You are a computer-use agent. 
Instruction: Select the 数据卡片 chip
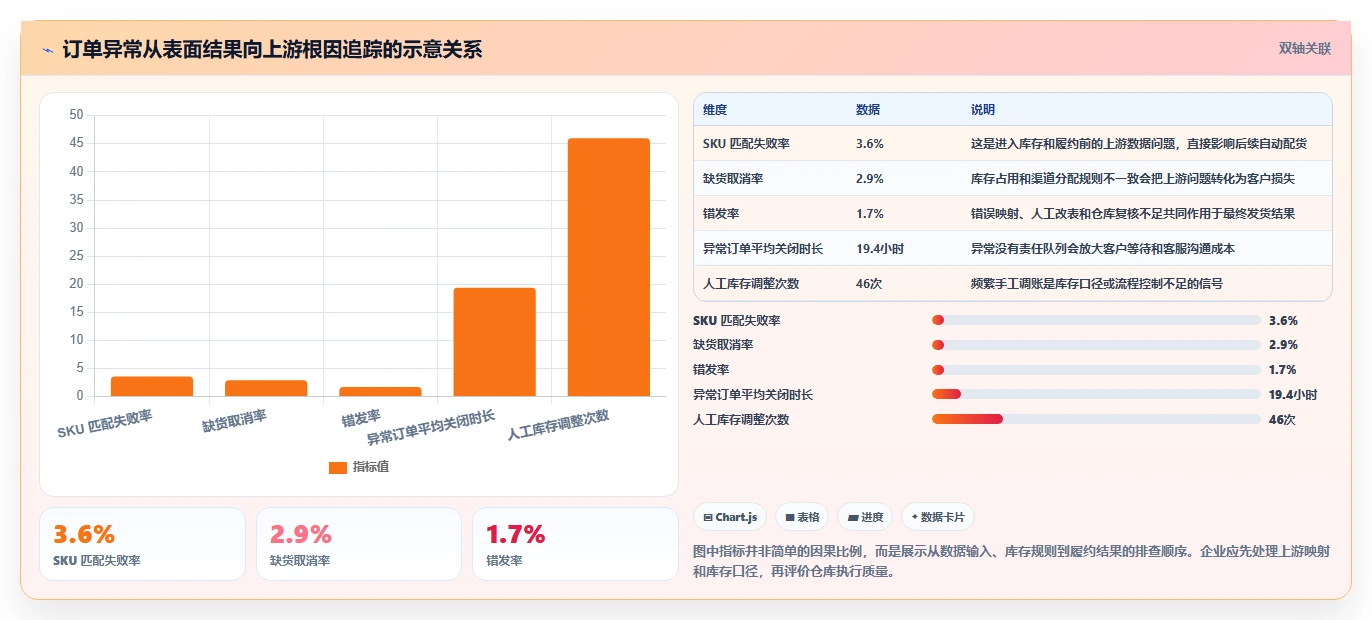938,517
